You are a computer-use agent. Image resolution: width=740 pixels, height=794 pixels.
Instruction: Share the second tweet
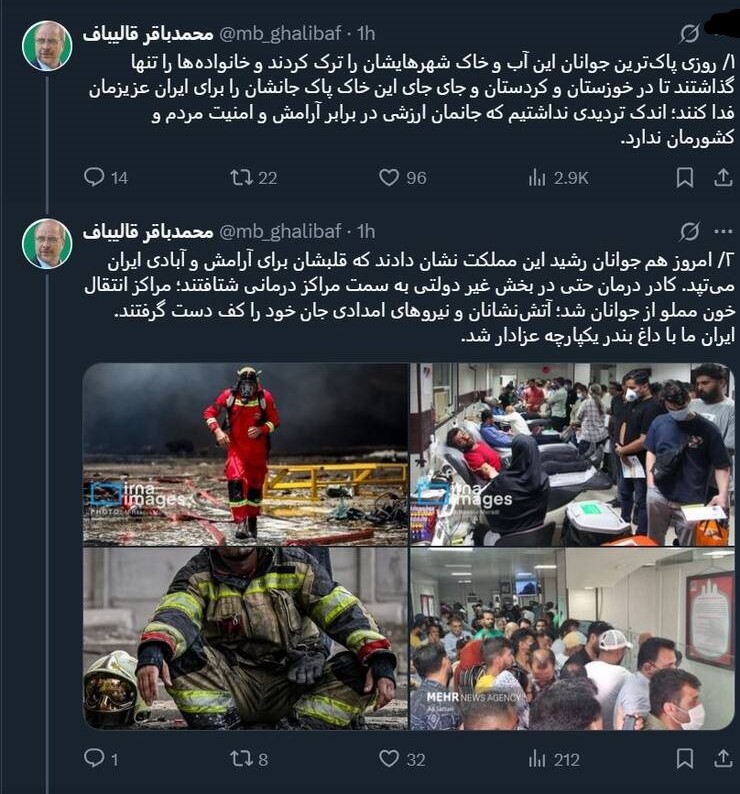[723, 759]
